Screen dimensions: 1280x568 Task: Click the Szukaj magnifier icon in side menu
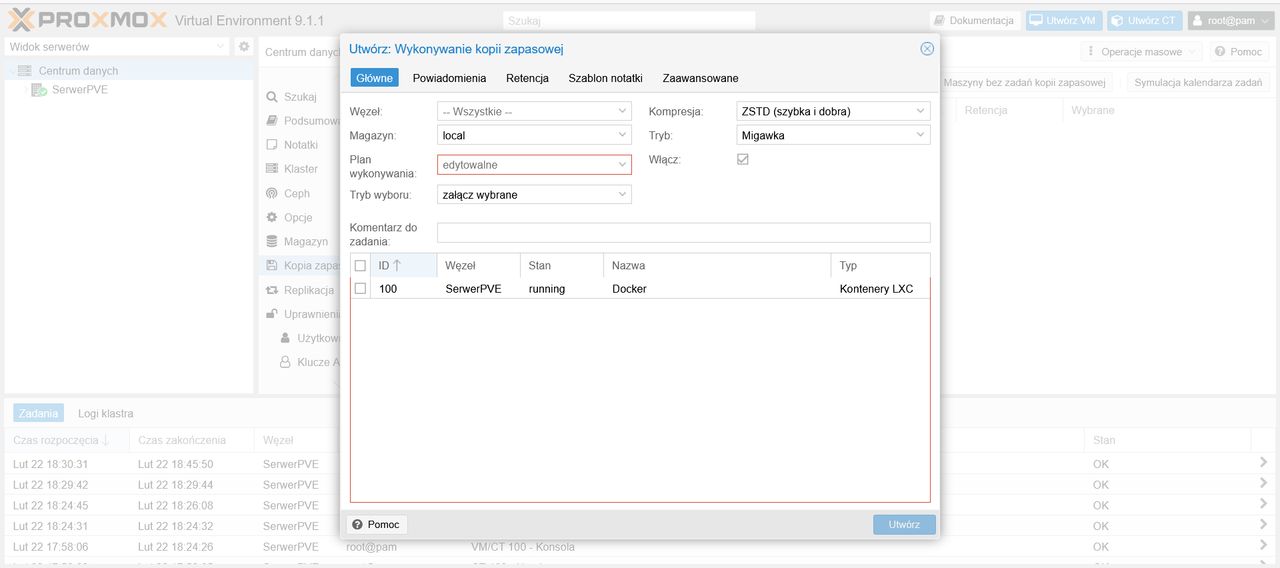coord(272,97)
